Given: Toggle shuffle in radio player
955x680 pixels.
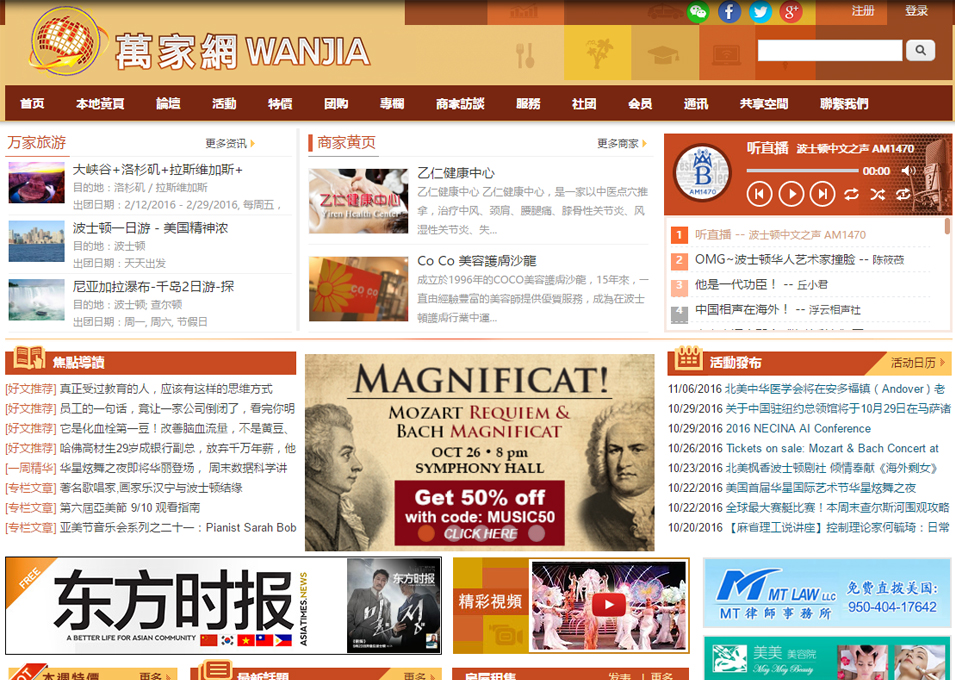Looking at the screenshot, I should click(878, 194).
